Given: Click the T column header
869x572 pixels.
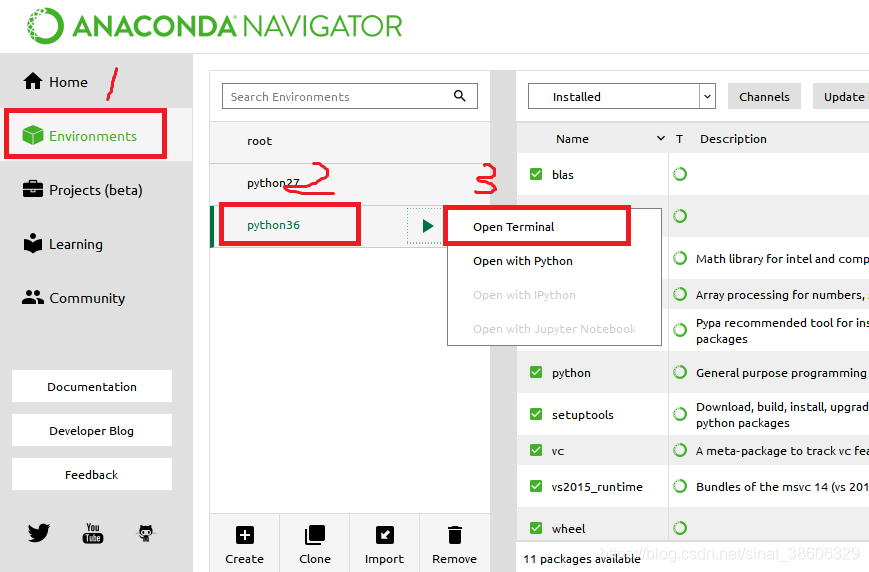Looking at the screenshot, I should 679,139.
